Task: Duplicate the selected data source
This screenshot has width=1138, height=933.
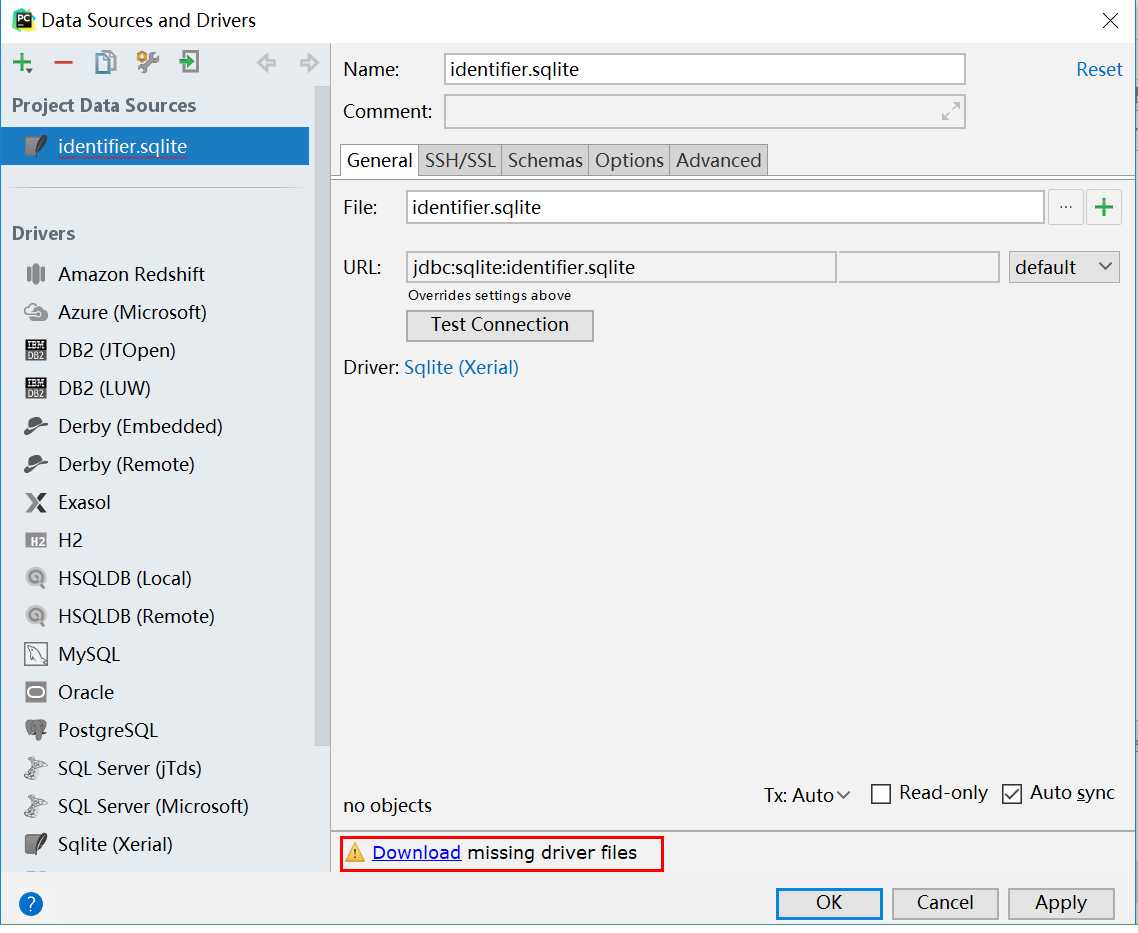Action: 105,62
